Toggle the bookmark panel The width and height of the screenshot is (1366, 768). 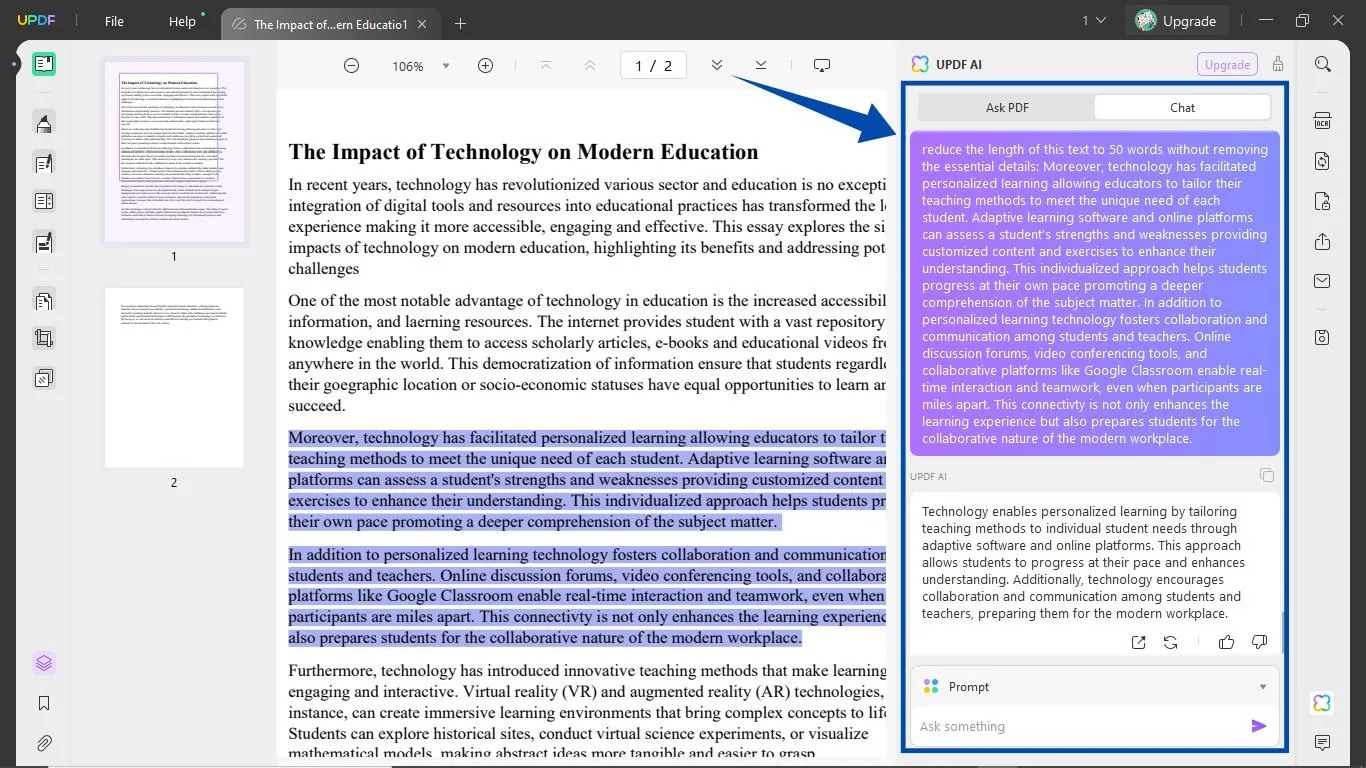click(x=44, y=703)
